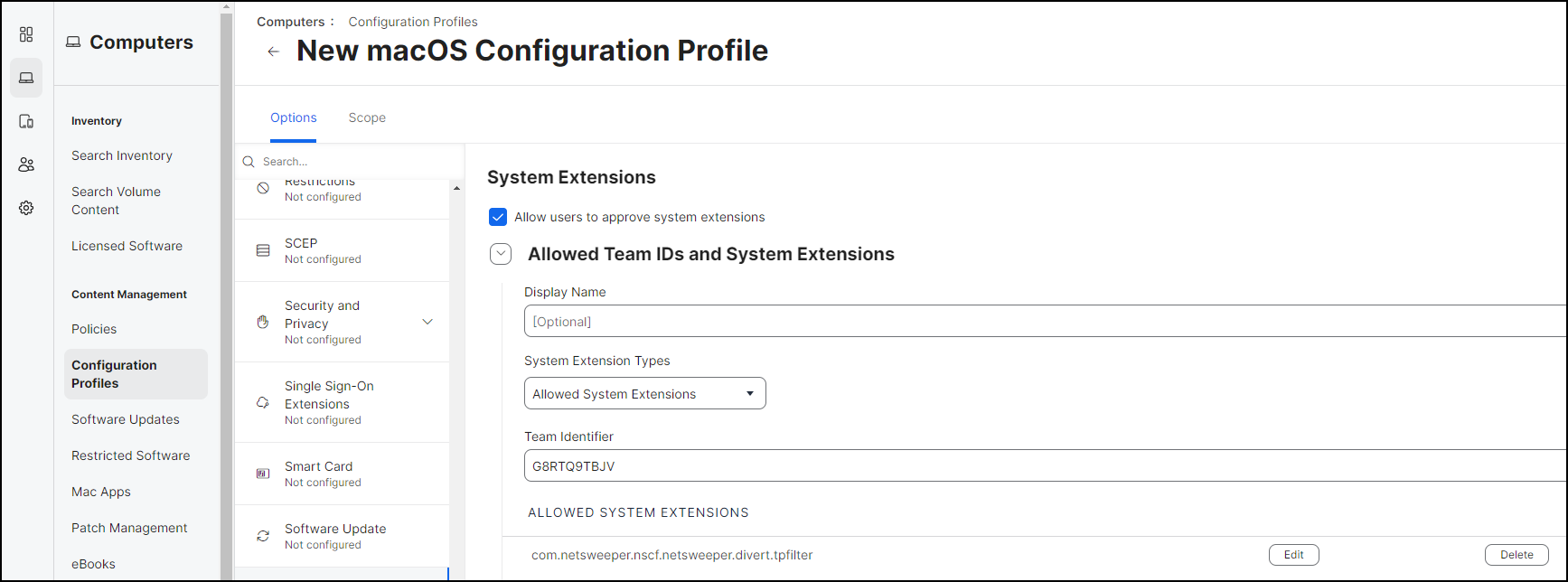Screen dimensions: 1568x582
Task: Click the payload list scrollbar up arrow
Action: (x=456, y=188)
